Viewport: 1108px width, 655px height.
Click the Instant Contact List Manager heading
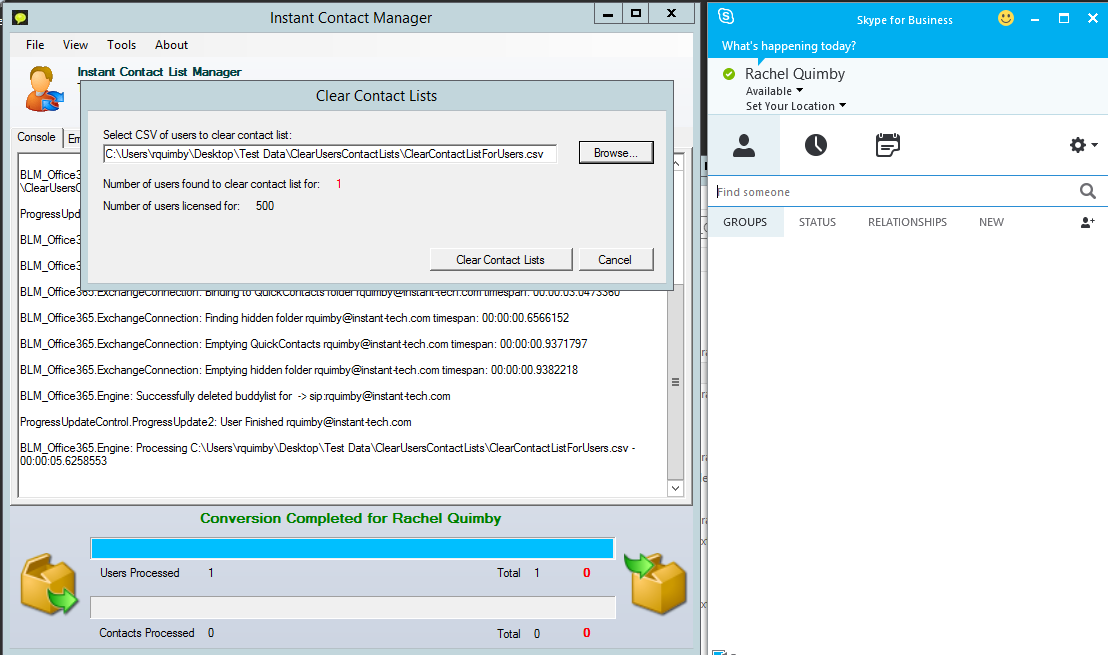(160, 72)
